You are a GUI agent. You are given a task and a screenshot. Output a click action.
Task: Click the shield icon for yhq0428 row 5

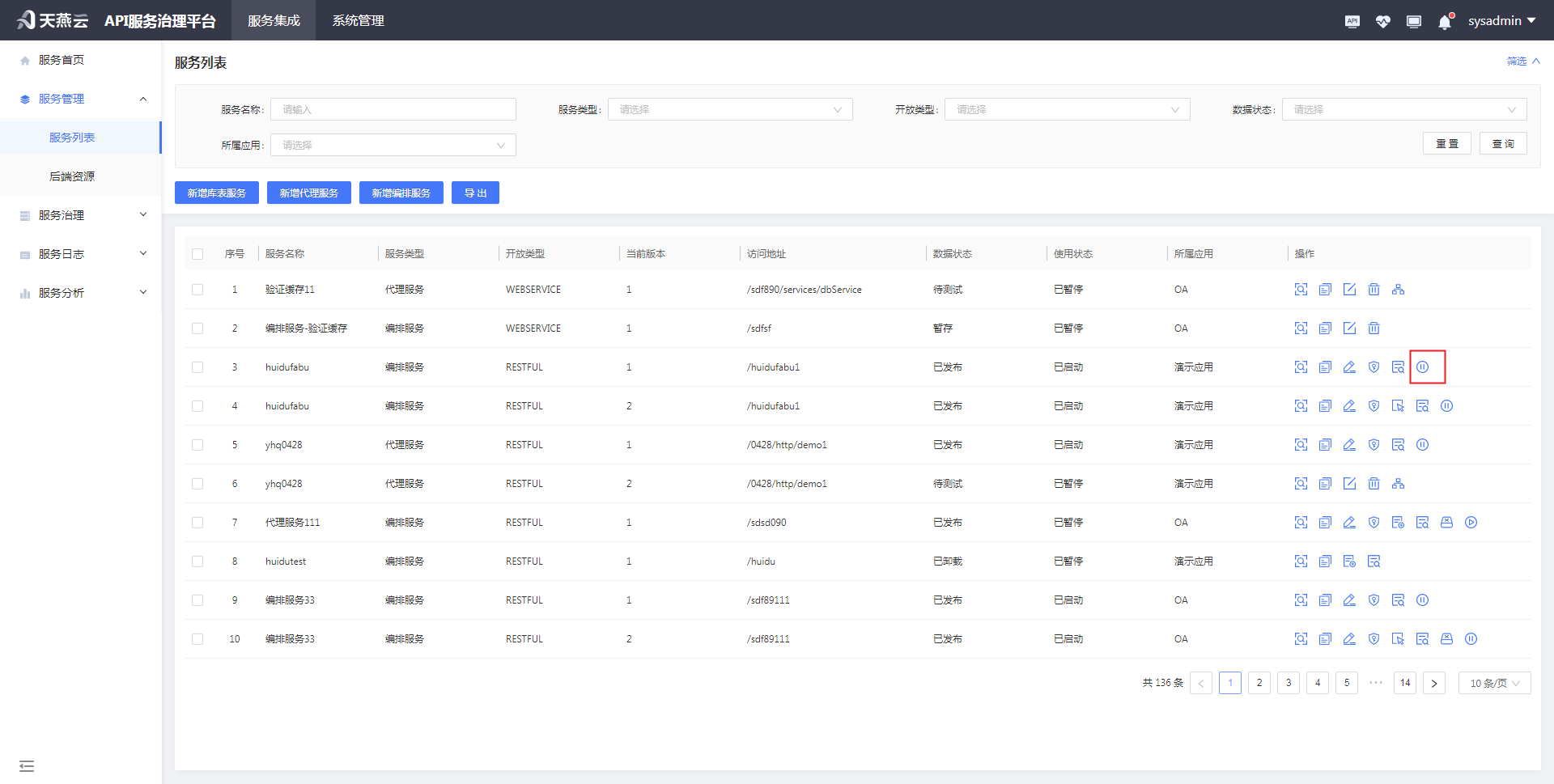coord(1374,445)
